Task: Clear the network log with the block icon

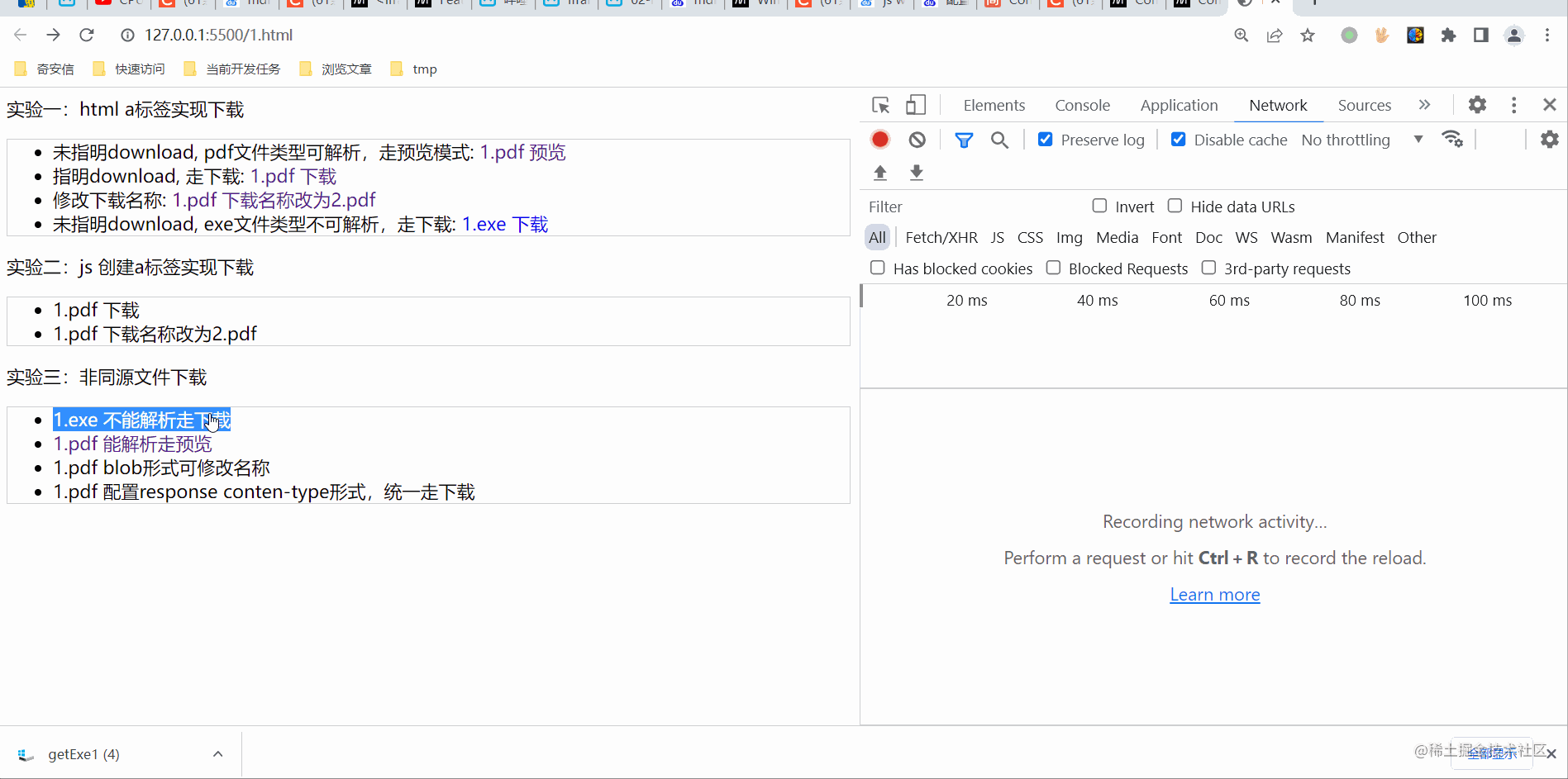Action: pos(916,139)
